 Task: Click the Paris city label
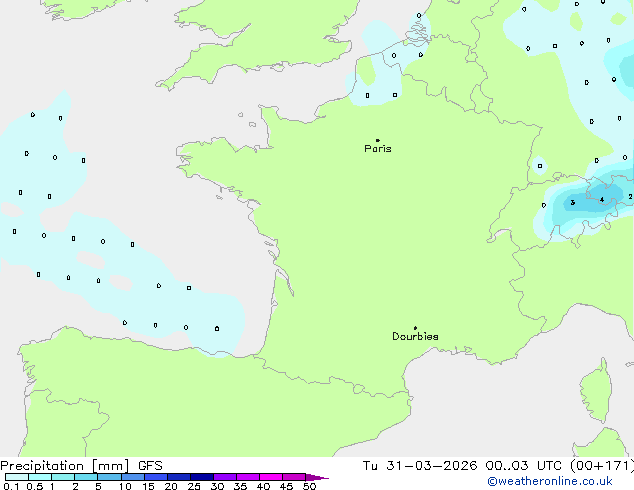tap(378, 149)
